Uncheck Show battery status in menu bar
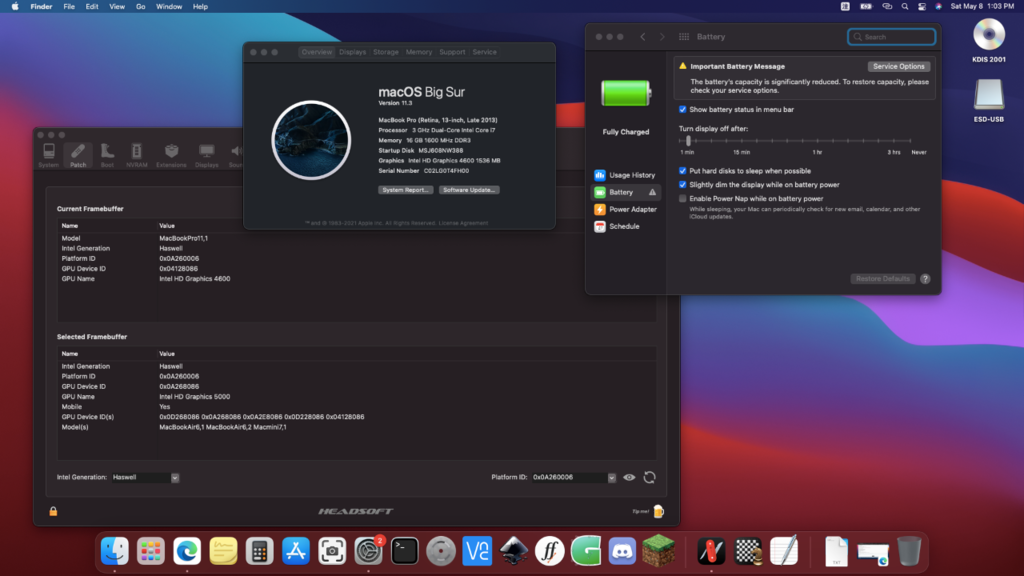This screenshot has width=1024, height=576. [x=683, y=109]
